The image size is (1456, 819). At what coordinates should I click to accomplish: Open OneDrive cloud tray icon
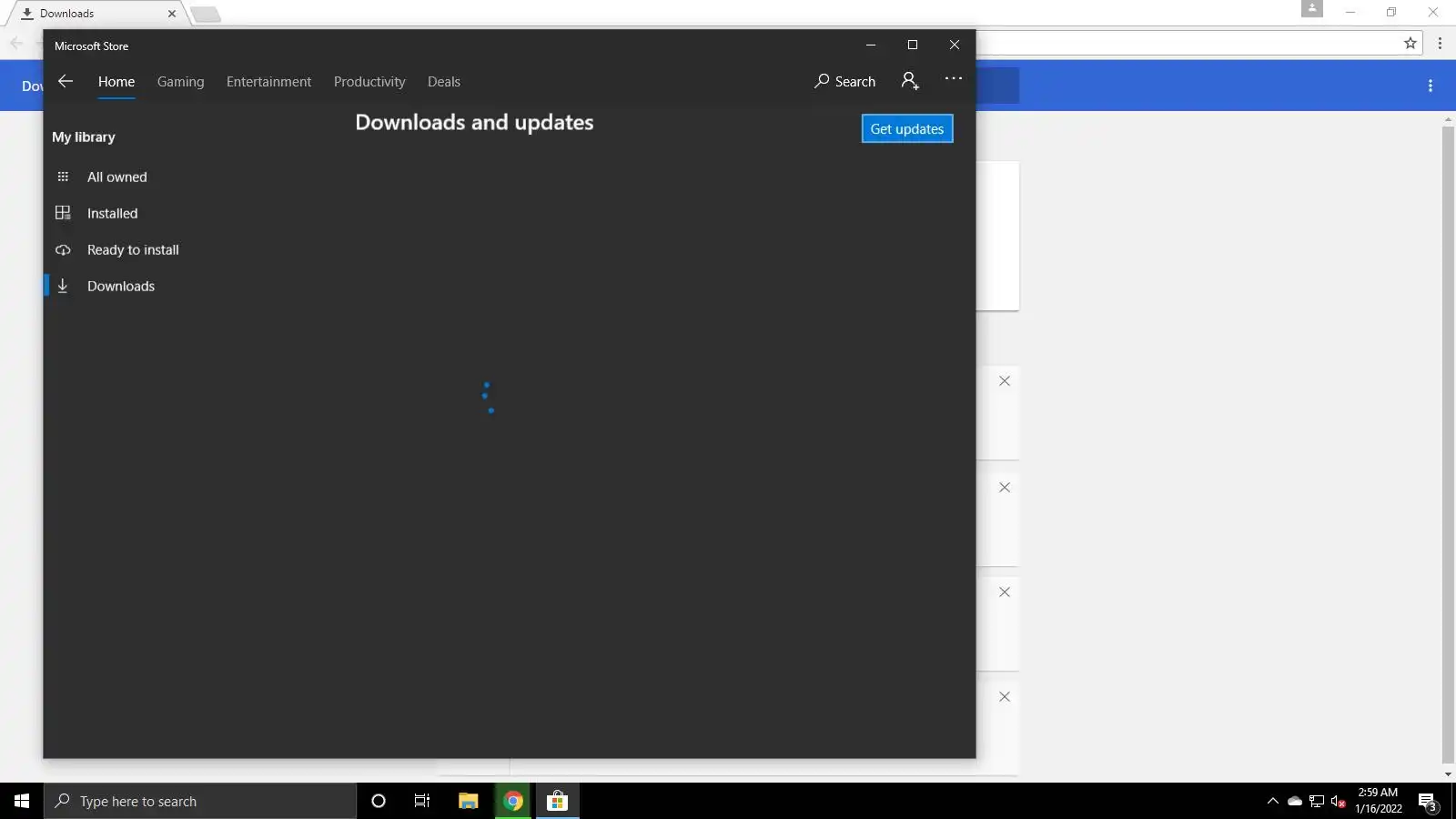1295,801
